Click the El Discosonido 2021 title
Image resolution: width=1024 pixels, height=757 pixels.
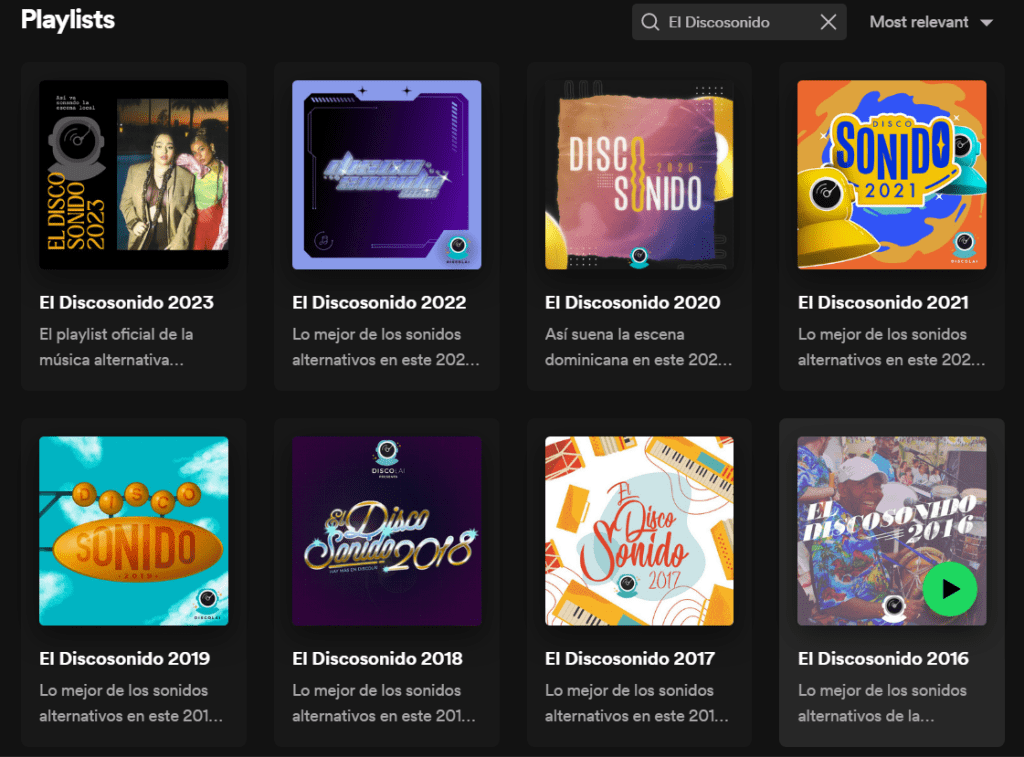coord(884,302)
